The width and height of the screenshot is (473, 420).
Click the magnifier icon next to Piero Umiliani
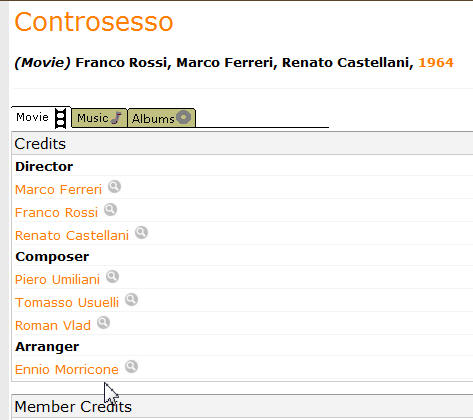[x=112, y=277]
